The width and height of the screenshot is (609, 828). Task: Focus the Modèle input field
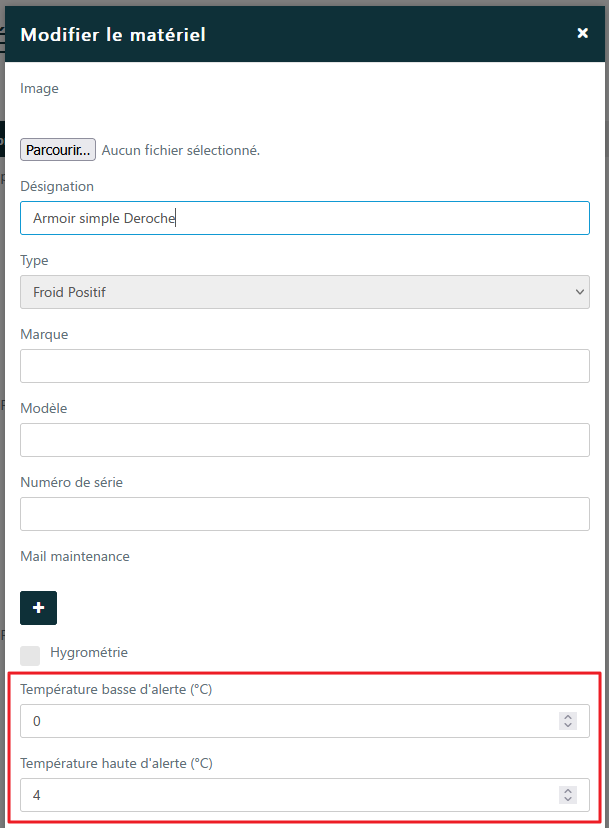click(x=304, y=440)
